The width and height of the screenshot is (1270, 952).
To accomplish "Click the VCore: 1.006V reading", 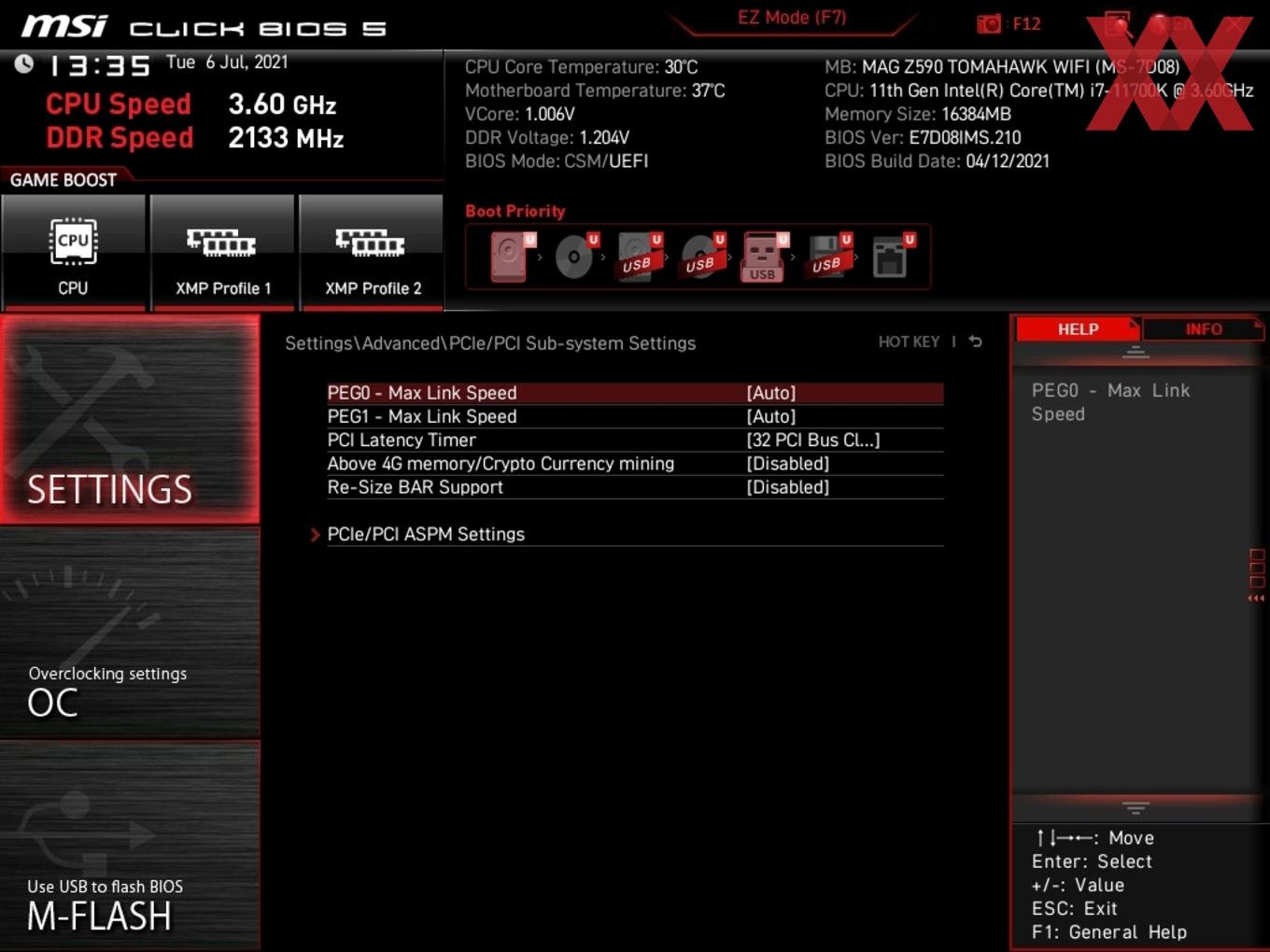I will [x=520, y=114].
